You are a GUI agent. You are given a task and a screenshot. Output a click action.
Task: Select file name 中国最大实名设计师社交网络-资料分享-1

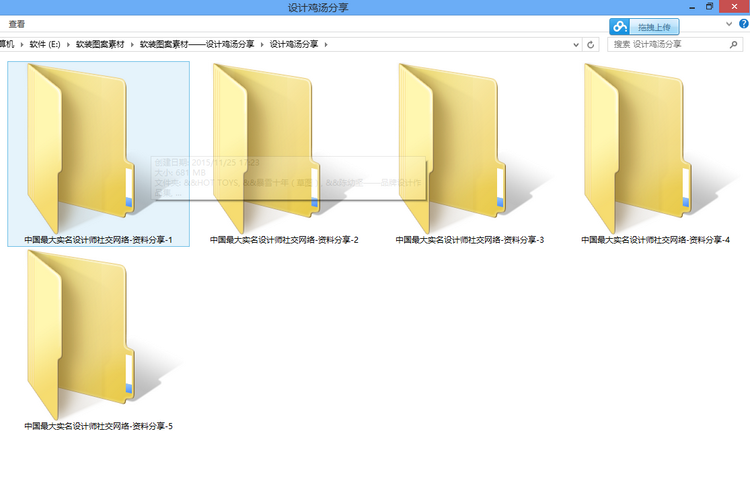coord(99,240)
